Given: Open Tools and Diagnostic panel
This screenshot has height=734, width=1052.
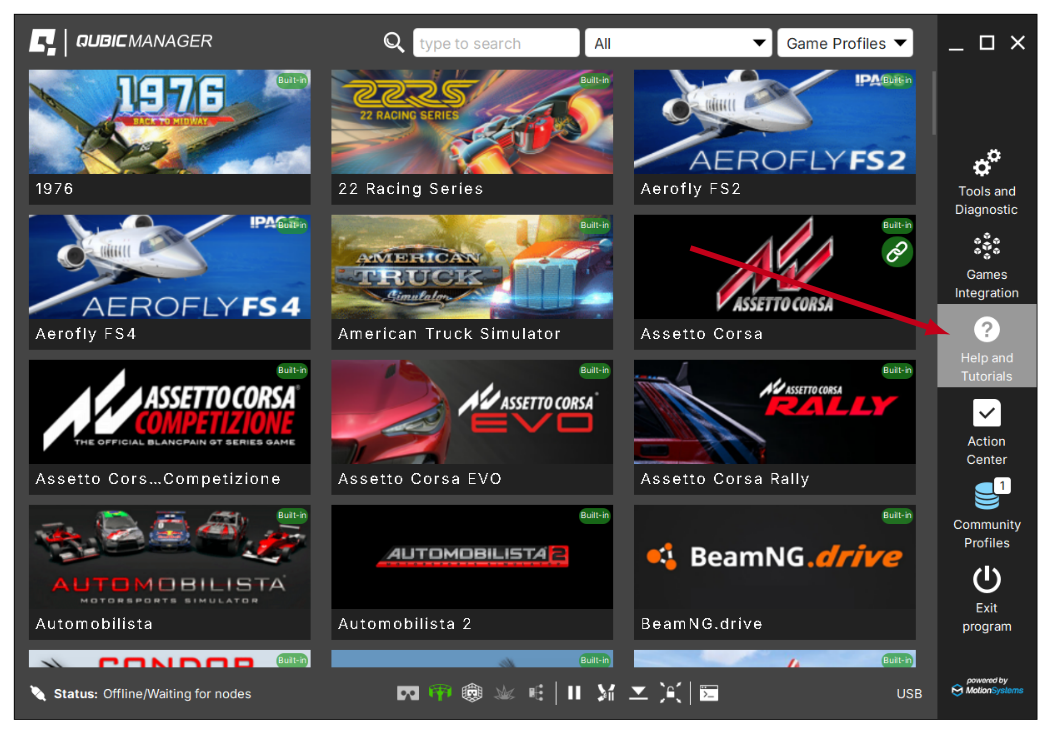Looking at the screenshot, I should pos(986,182).
